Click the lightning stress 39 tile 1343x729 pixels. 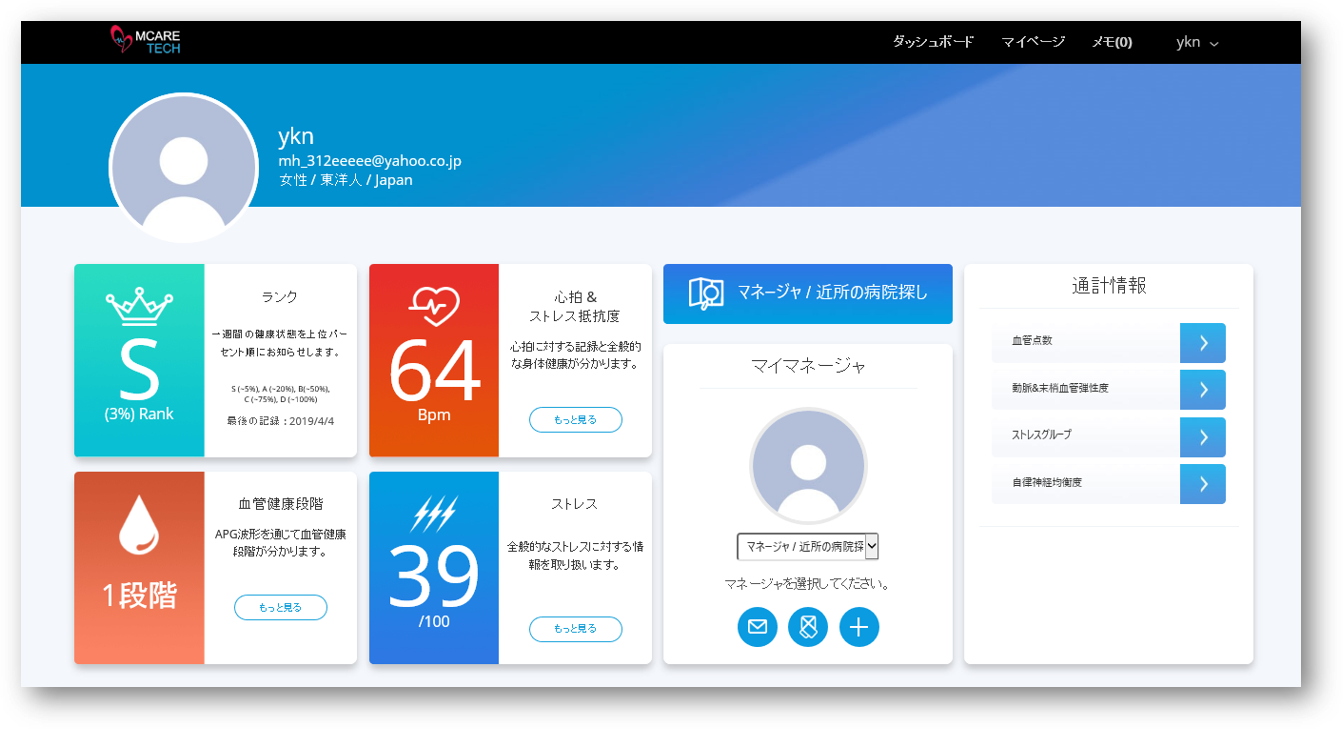pos(434,568)
